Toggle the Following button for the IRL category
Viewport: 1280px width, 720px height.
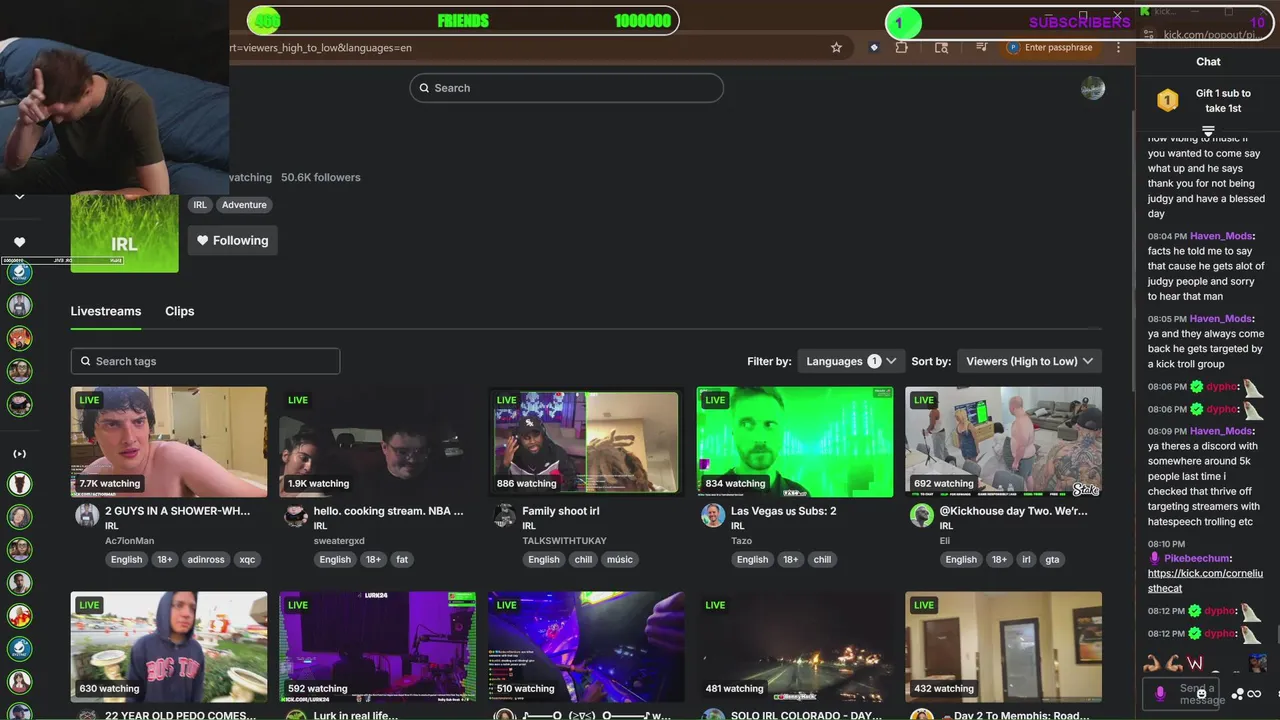tap(233, 240)
